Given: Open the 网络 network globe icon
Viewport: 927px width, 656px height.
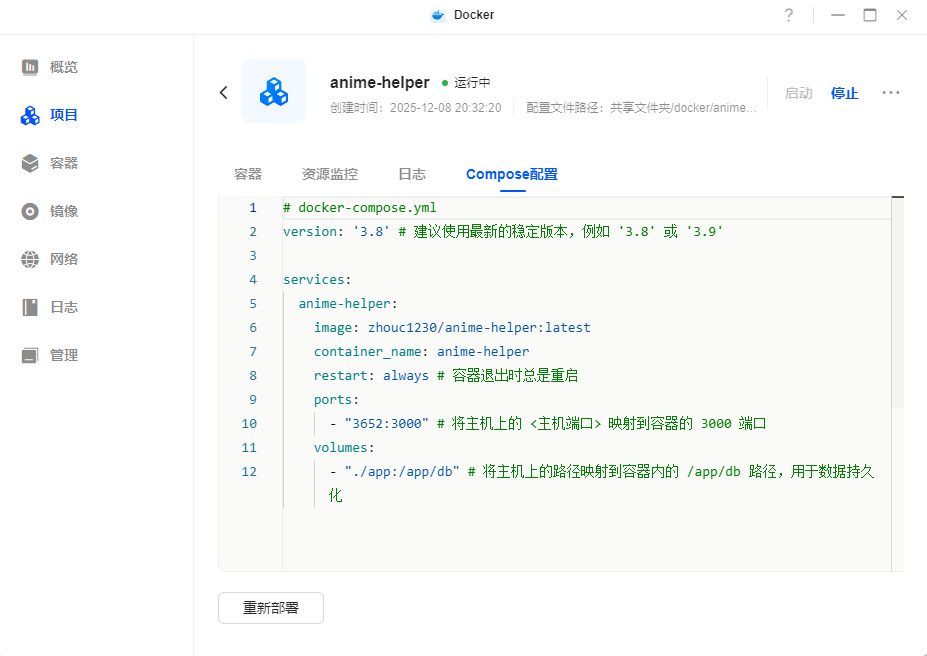Looking at the screenshot, I should point(30,259).
